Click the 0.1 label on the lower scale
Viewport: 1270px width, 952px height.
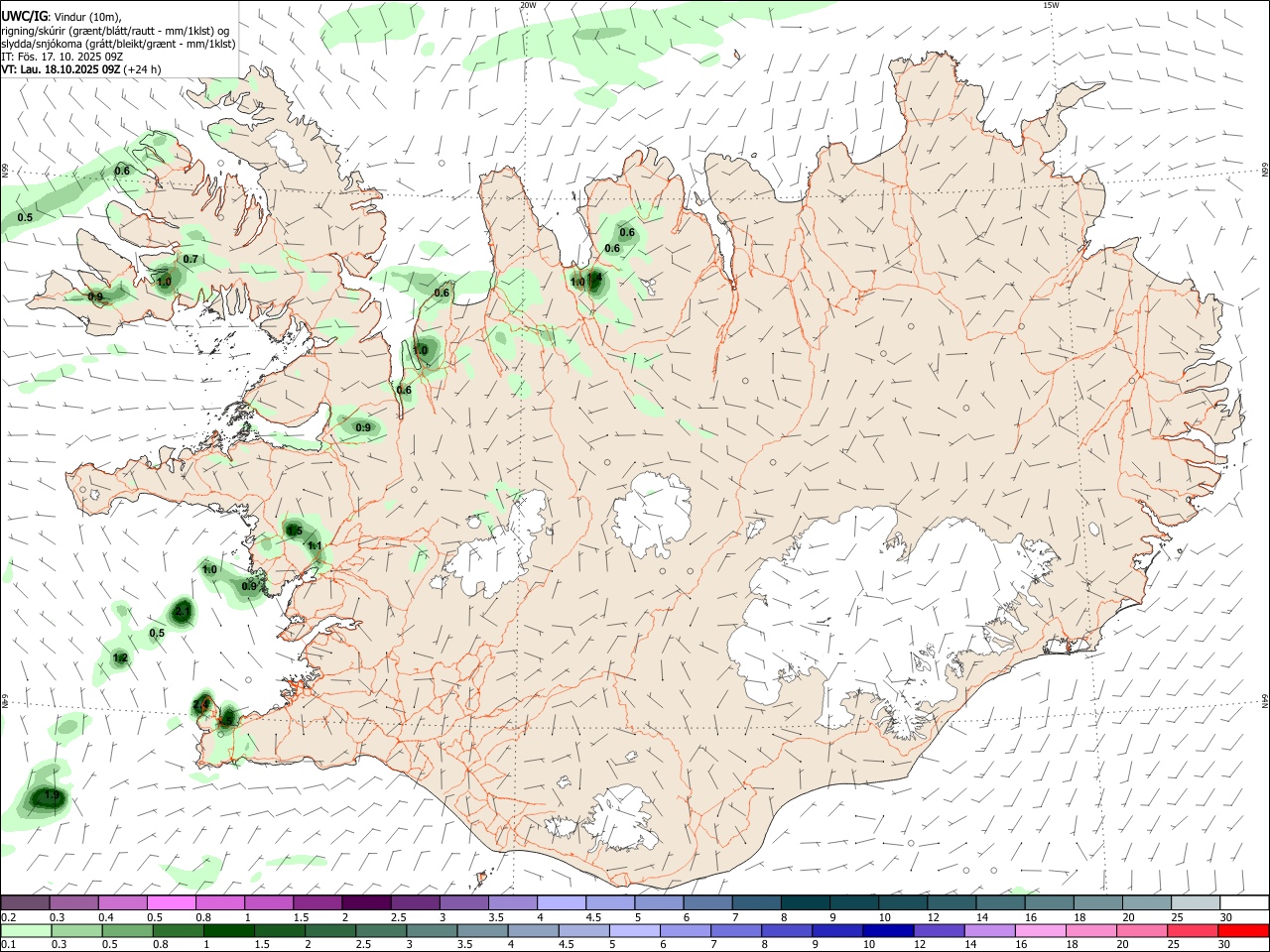(8, 945)
